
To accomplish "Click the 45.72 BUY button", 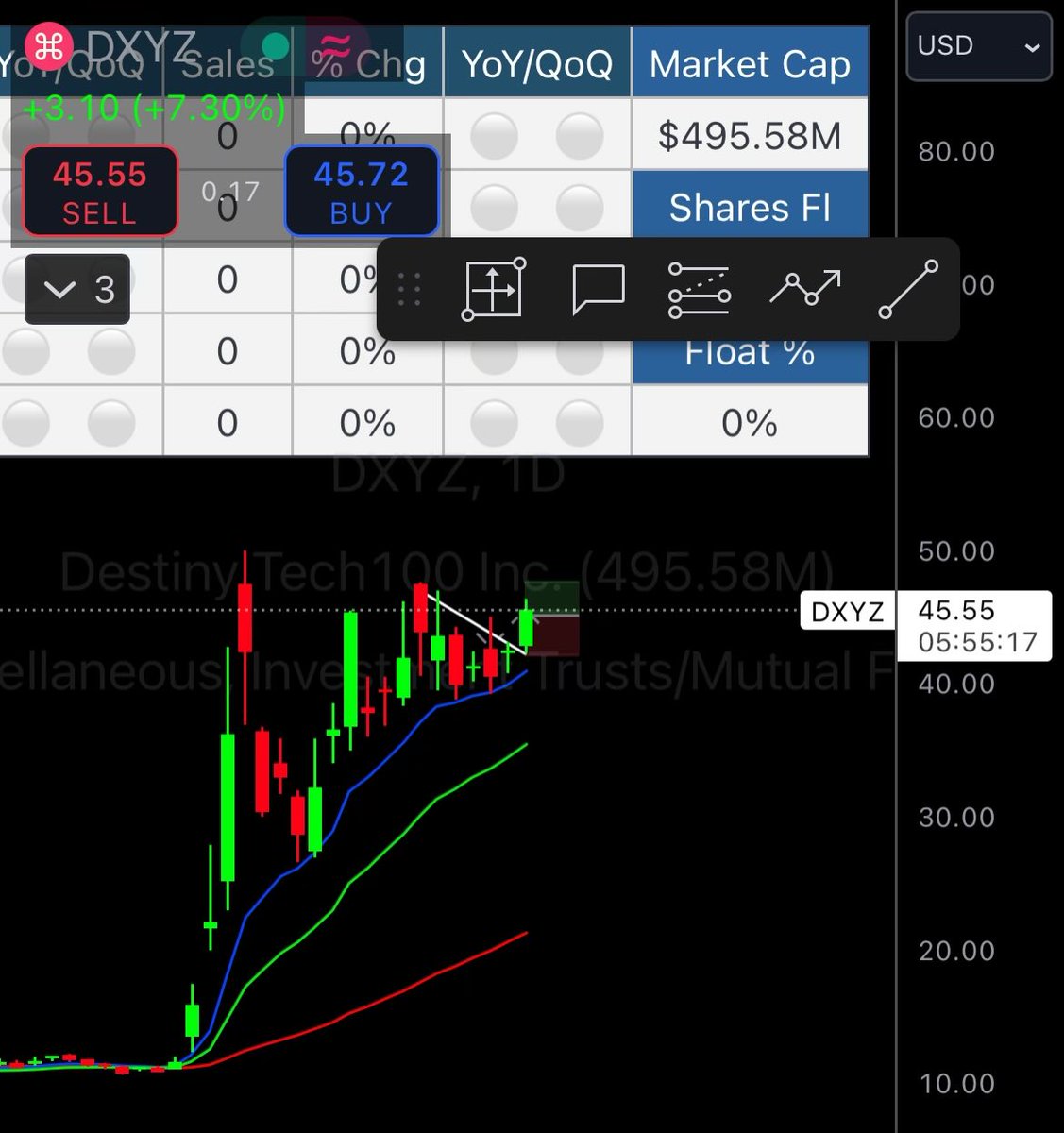I will [x=362, y=191].
